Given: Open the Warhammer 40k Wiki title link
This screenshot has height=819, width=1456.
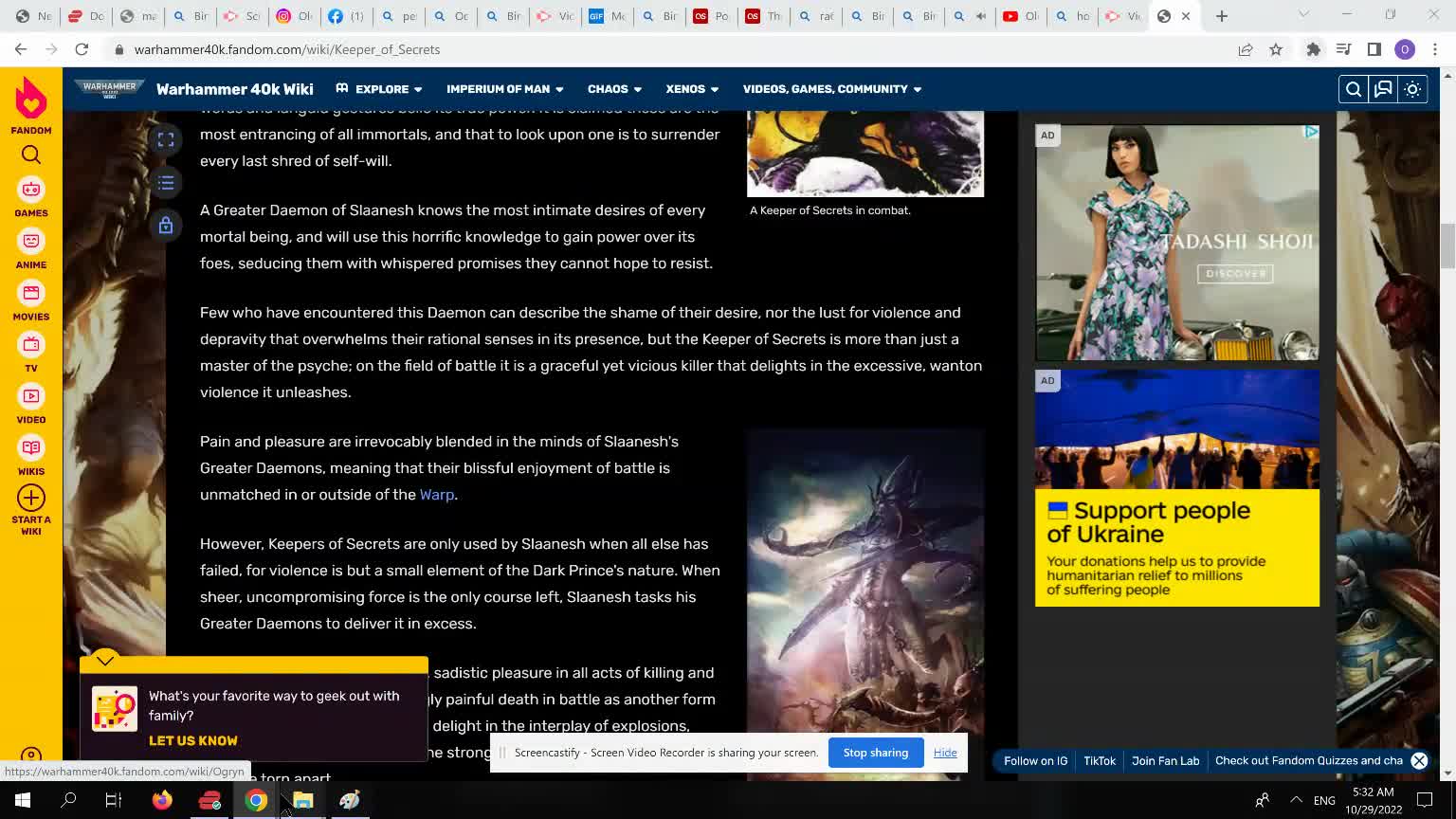Looking at the screenshot, I should [235, 89].
